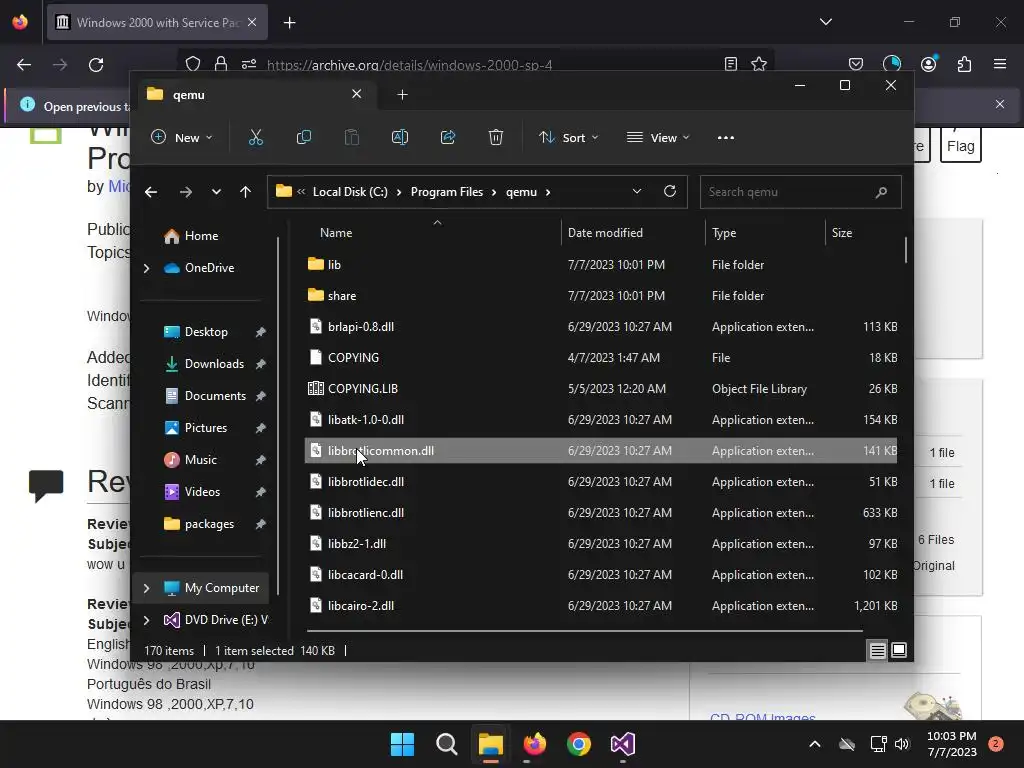Open Firefox extensions puzzle icon
1024x768 pixels.
[965, 64]
